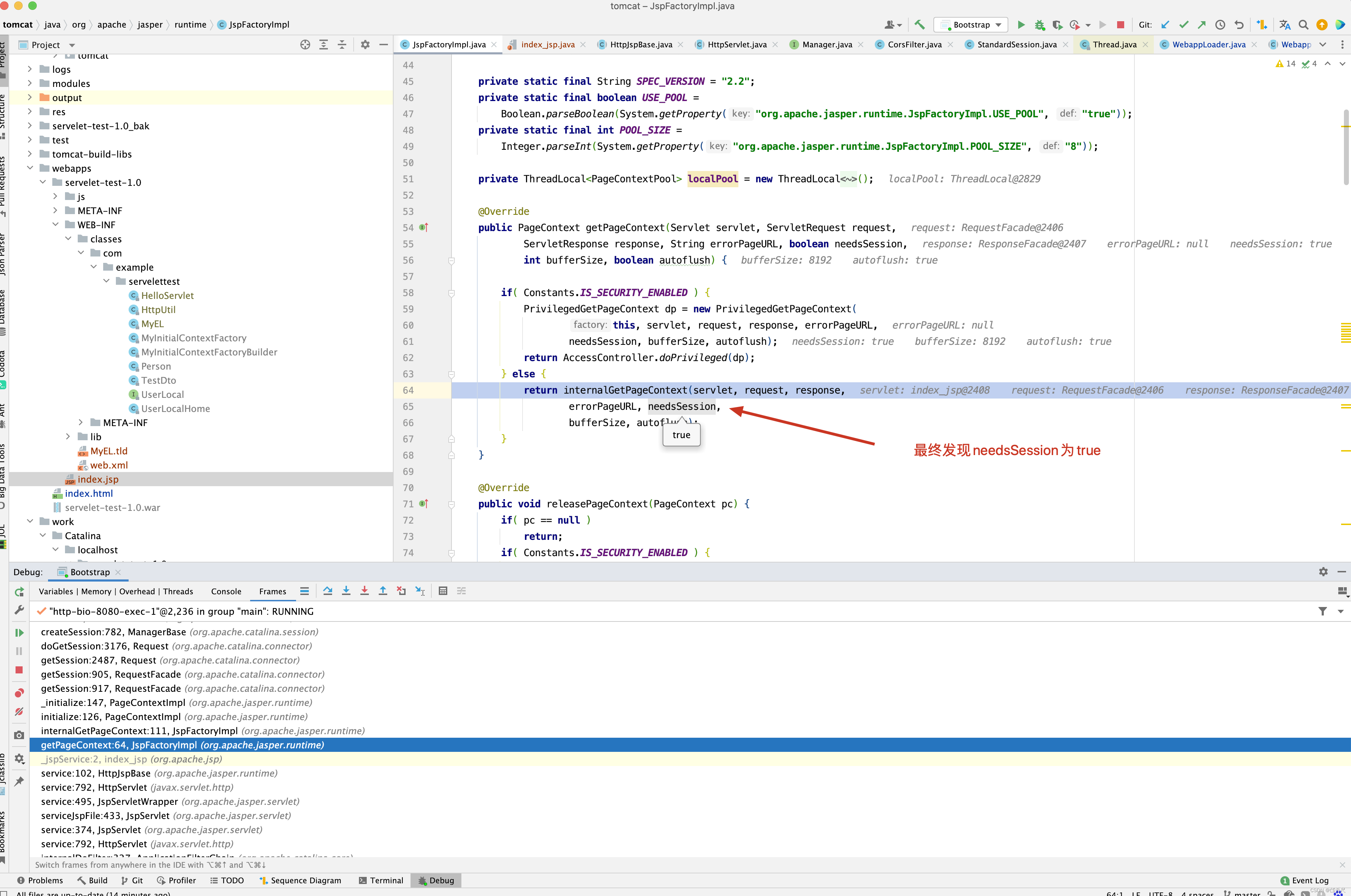Open Project panel settings gear
The image size is (1351, 896).
pyautogui.click(x=365, y=45)
